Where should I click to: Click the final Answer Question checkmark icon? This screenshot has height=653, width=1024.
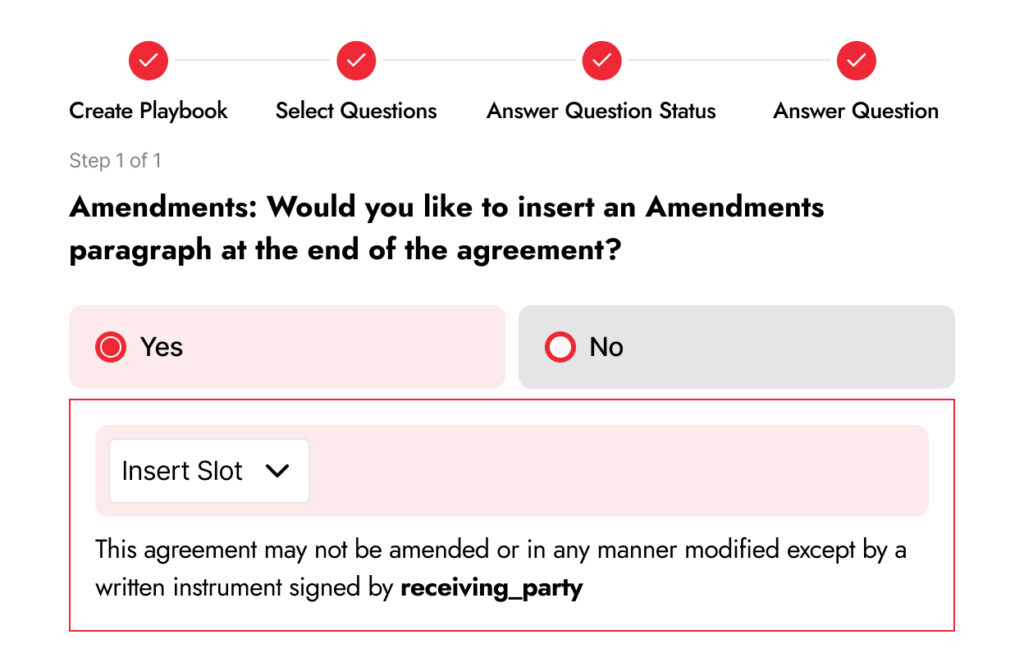coord(856,61)
